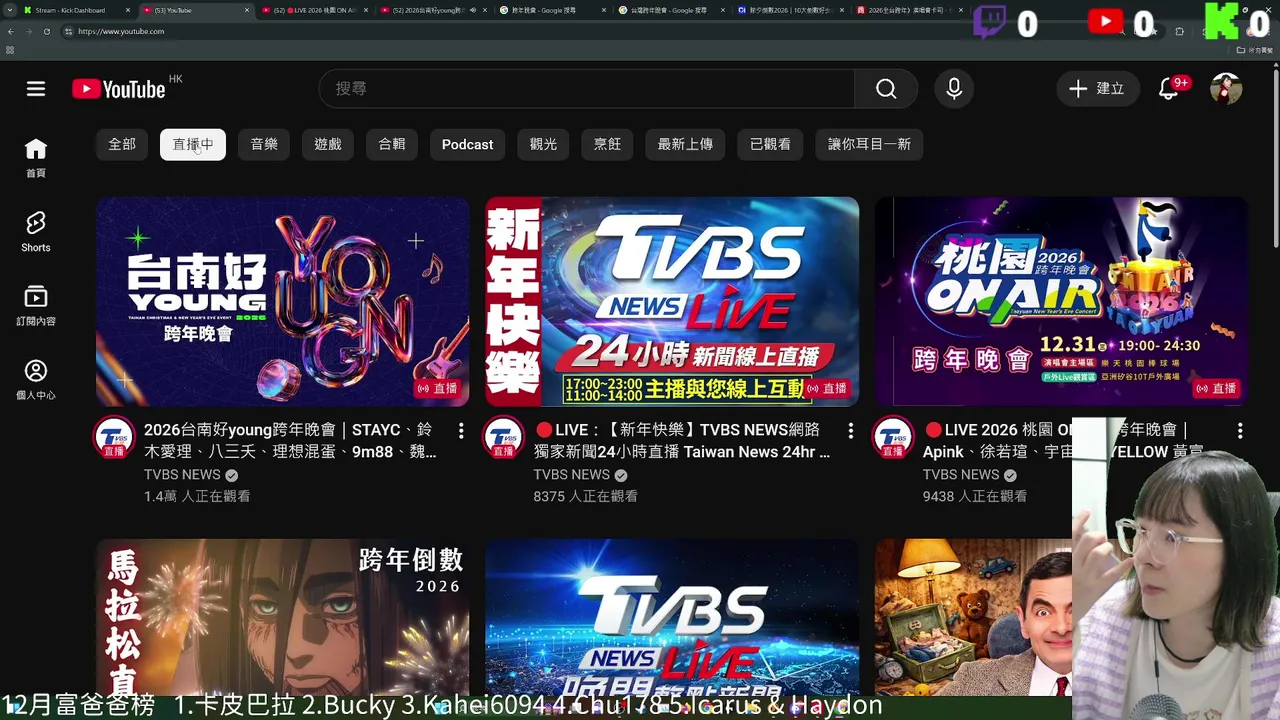1280x720 pixels.
Task: Select the 音樂 filter chip
Action: coord(264,144)
